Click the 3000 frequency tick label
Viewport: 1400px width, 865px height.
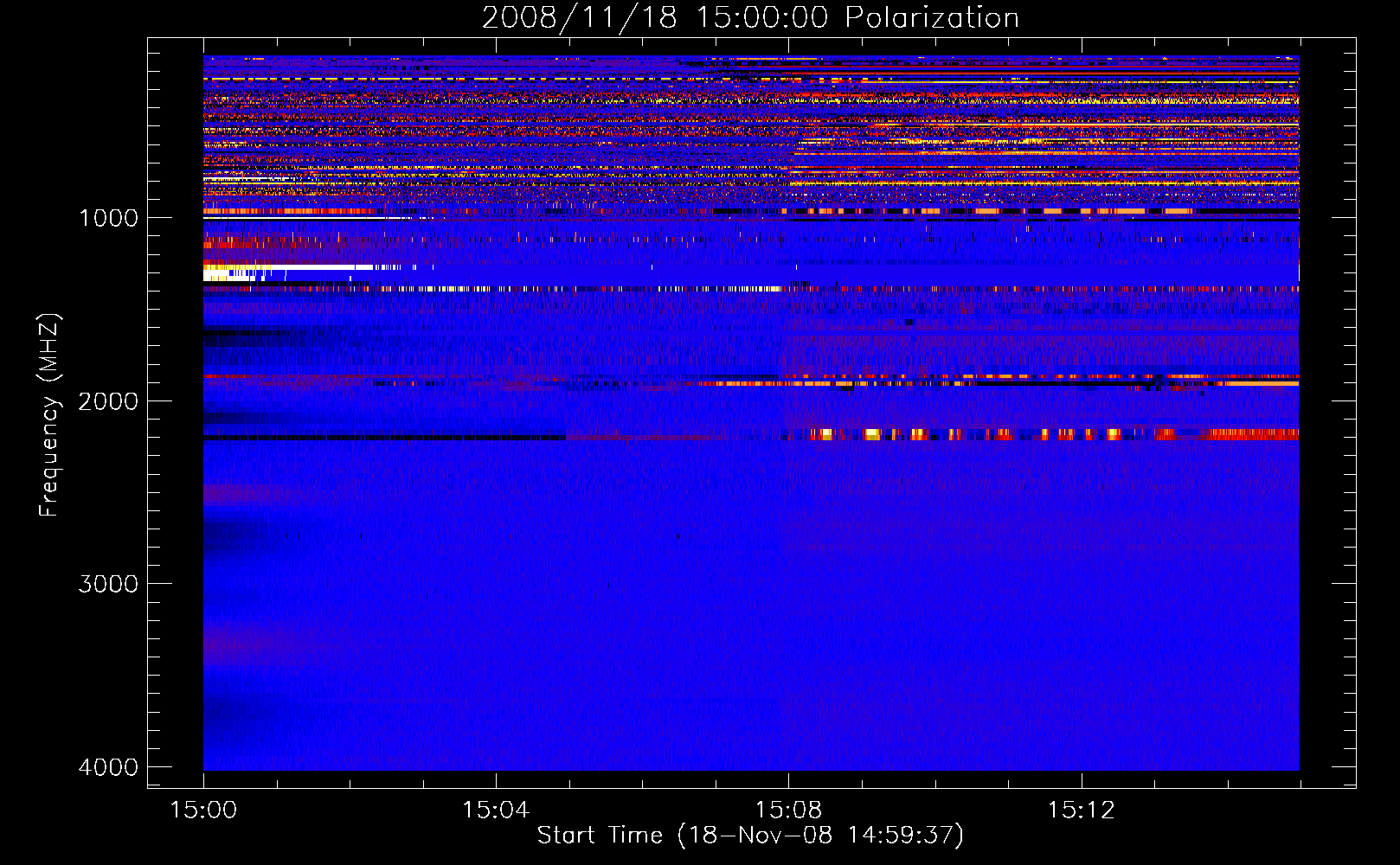click(x=108, y=584)
